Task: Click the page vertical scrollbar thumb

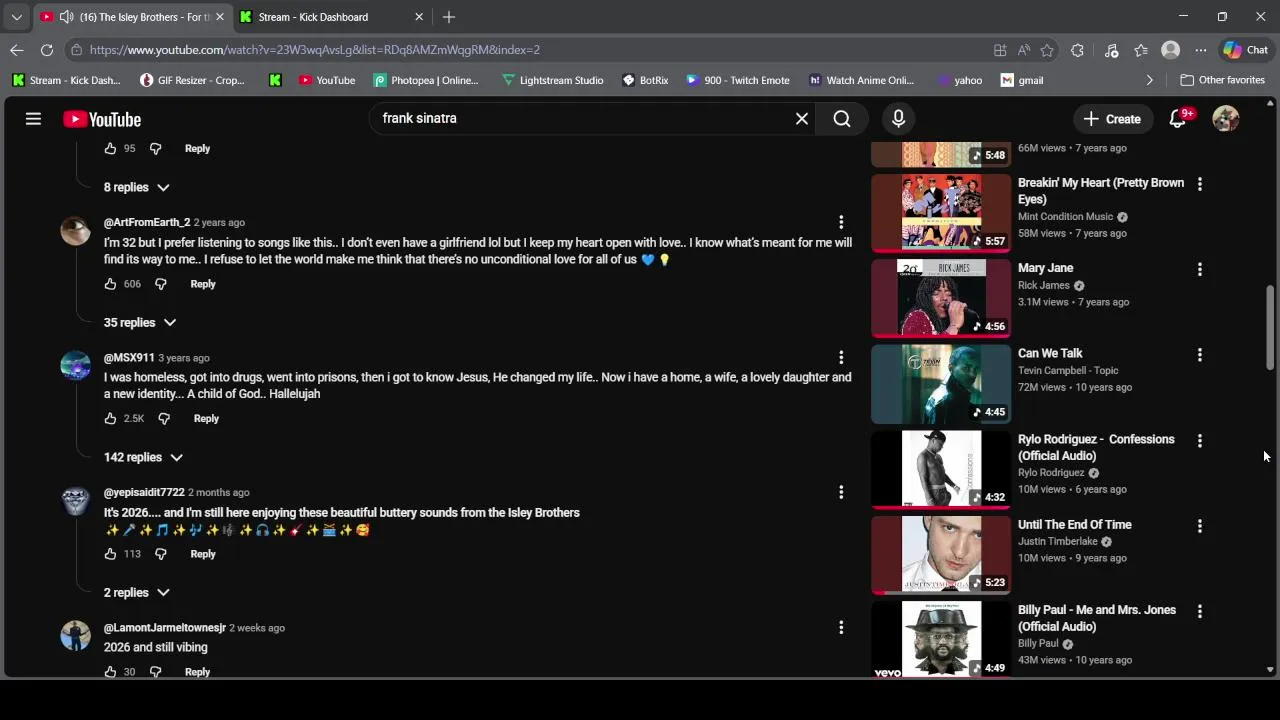Action: pos(1271,327)
